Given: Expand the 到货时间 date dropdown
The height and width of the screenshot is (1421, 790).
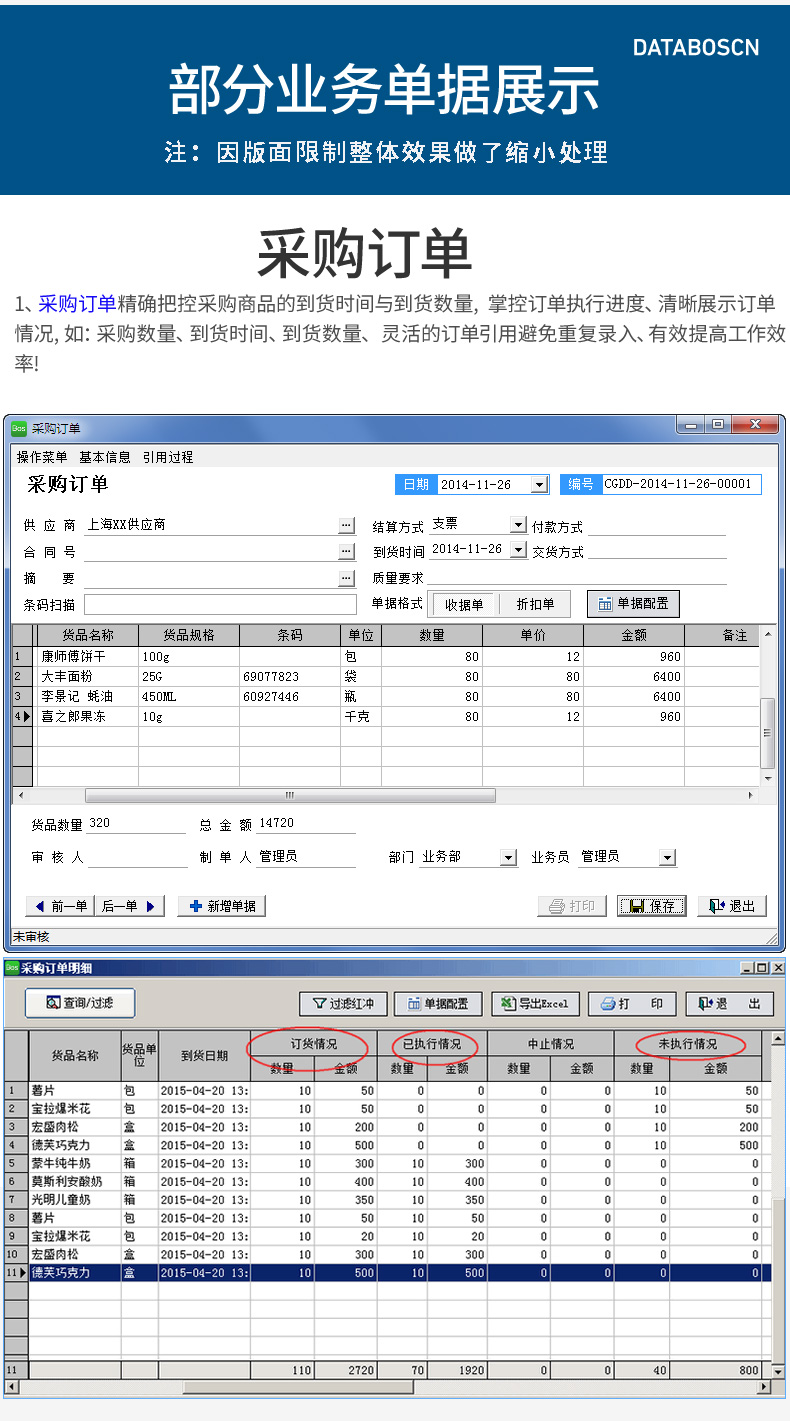Looking at the screenshot, I should pos(517,550).
